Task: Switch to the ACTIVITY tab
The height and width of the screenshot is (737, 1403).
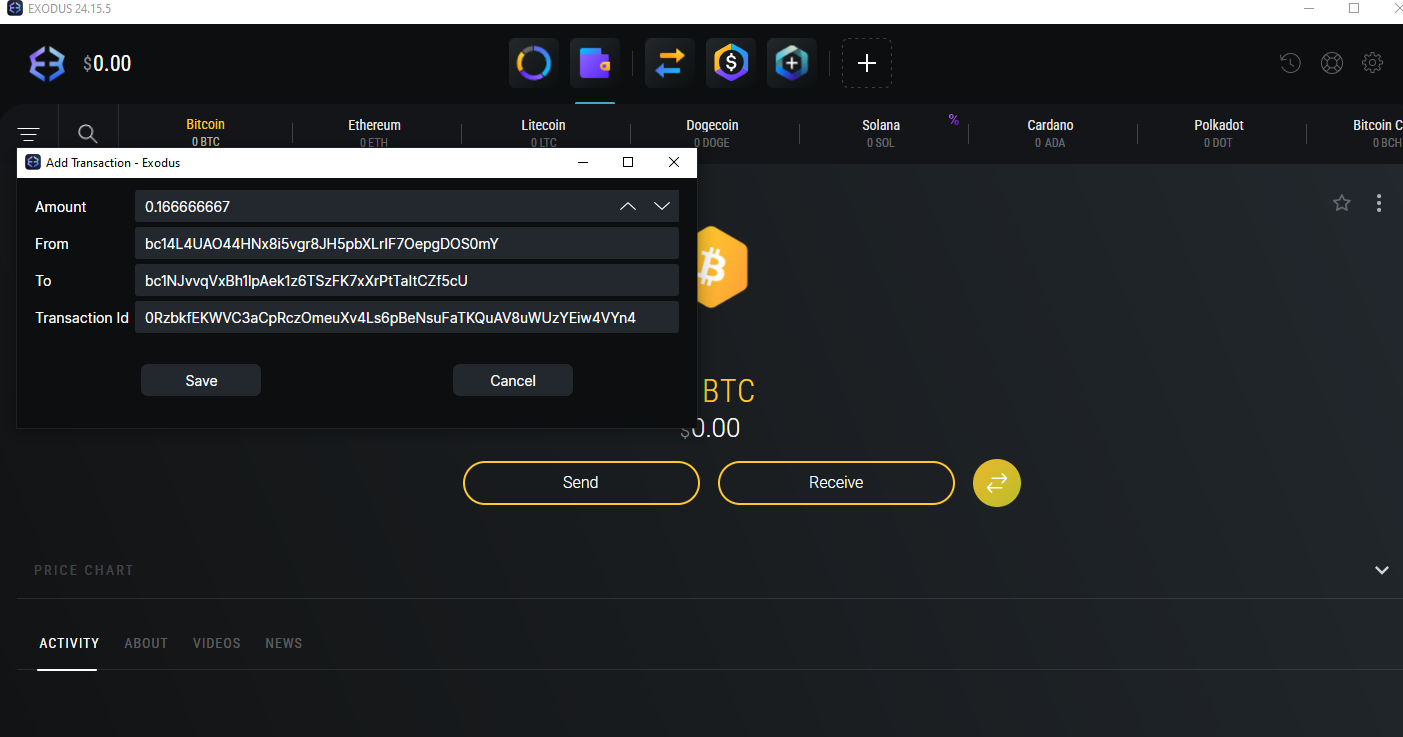Action: click(x=69, y=643)
